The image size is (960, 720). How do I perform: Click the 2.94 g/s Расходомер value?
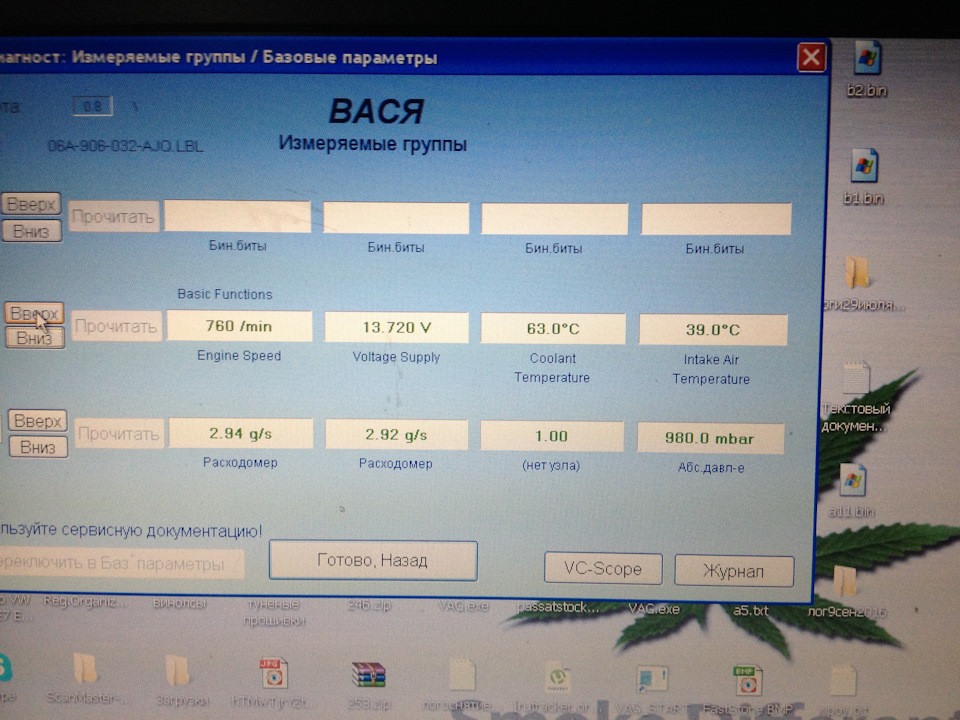click(x=241, y=433)
